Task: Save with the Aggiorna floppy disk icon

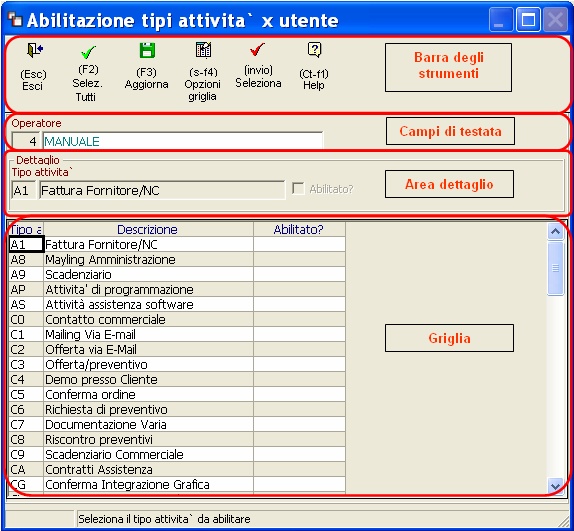Action: (x=147, y=51)
